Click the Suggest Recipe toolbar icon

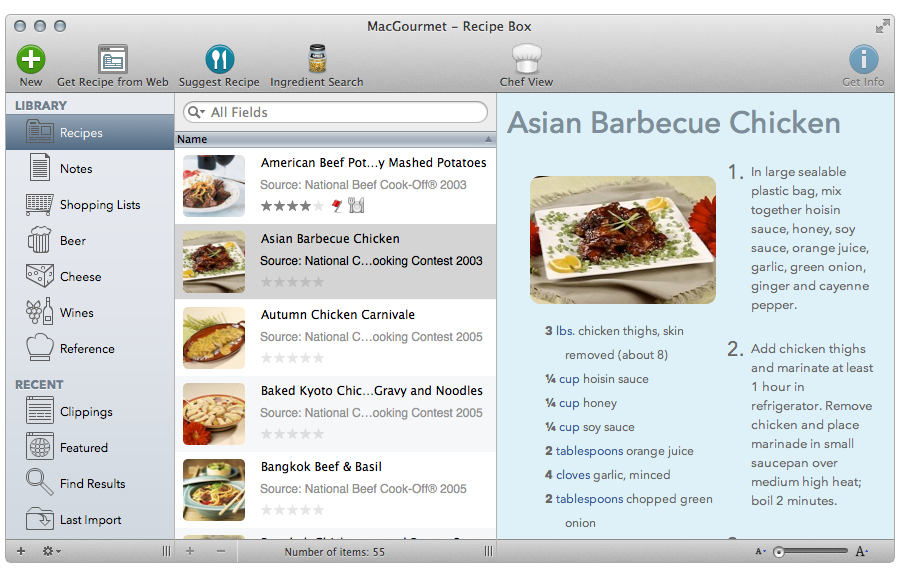pyautogui.click(x=219, y=60)
